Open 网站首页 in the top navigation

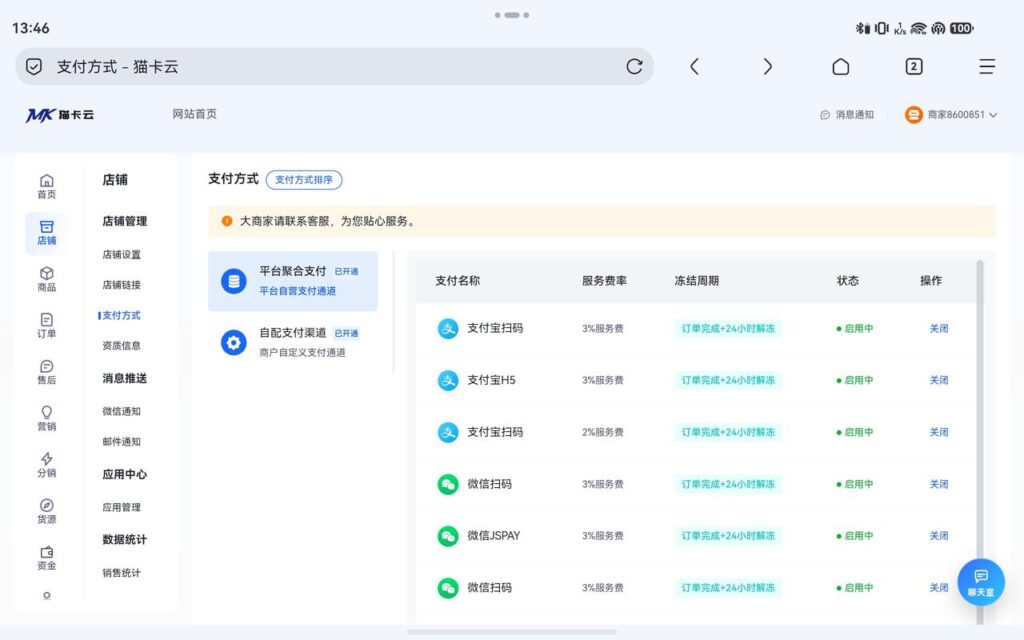pos(195,114)
